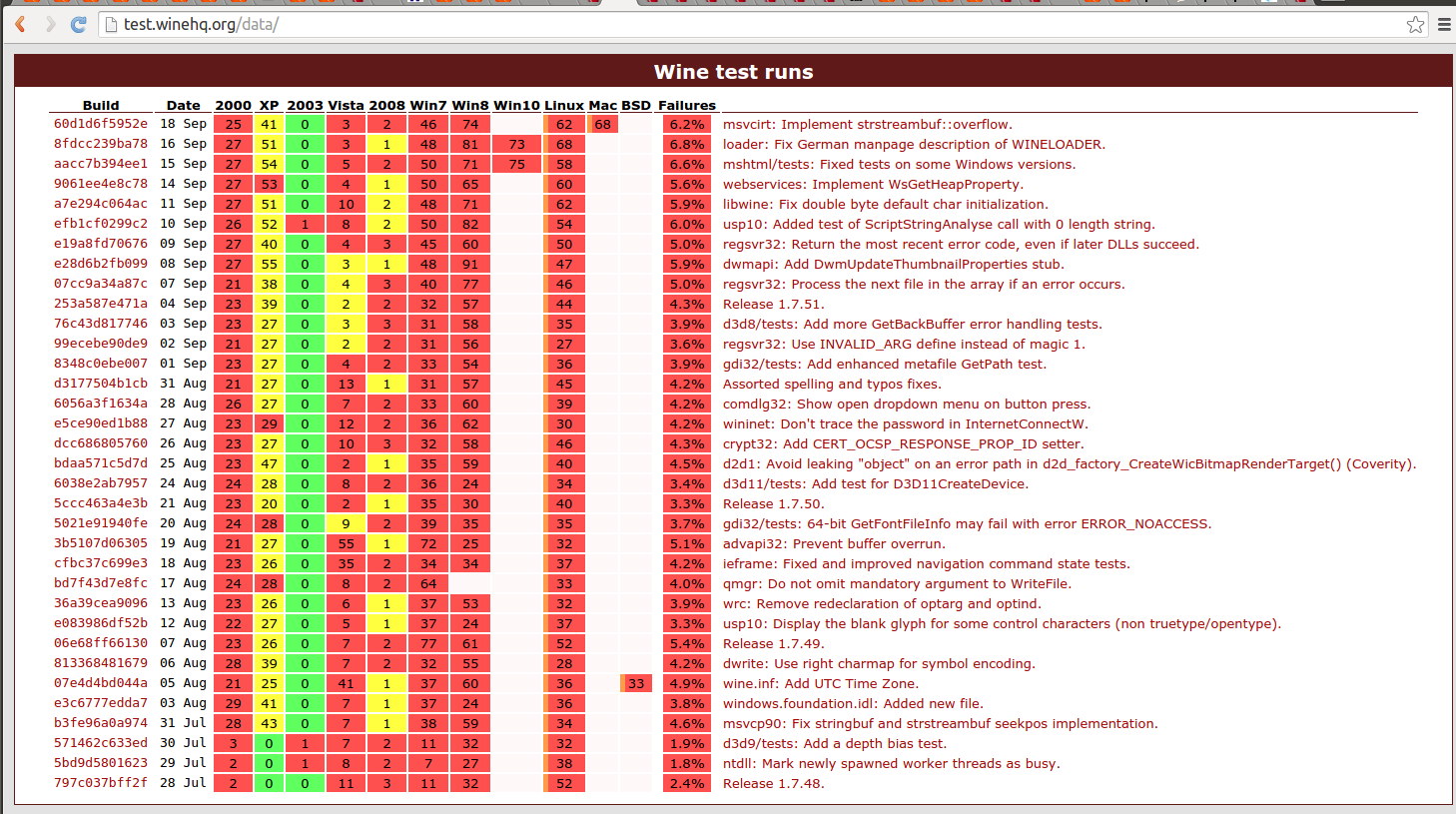Click the Win8 cell showing 91
The height and width of the screenshot is (814, 1456).
click(x=470, y=264)
